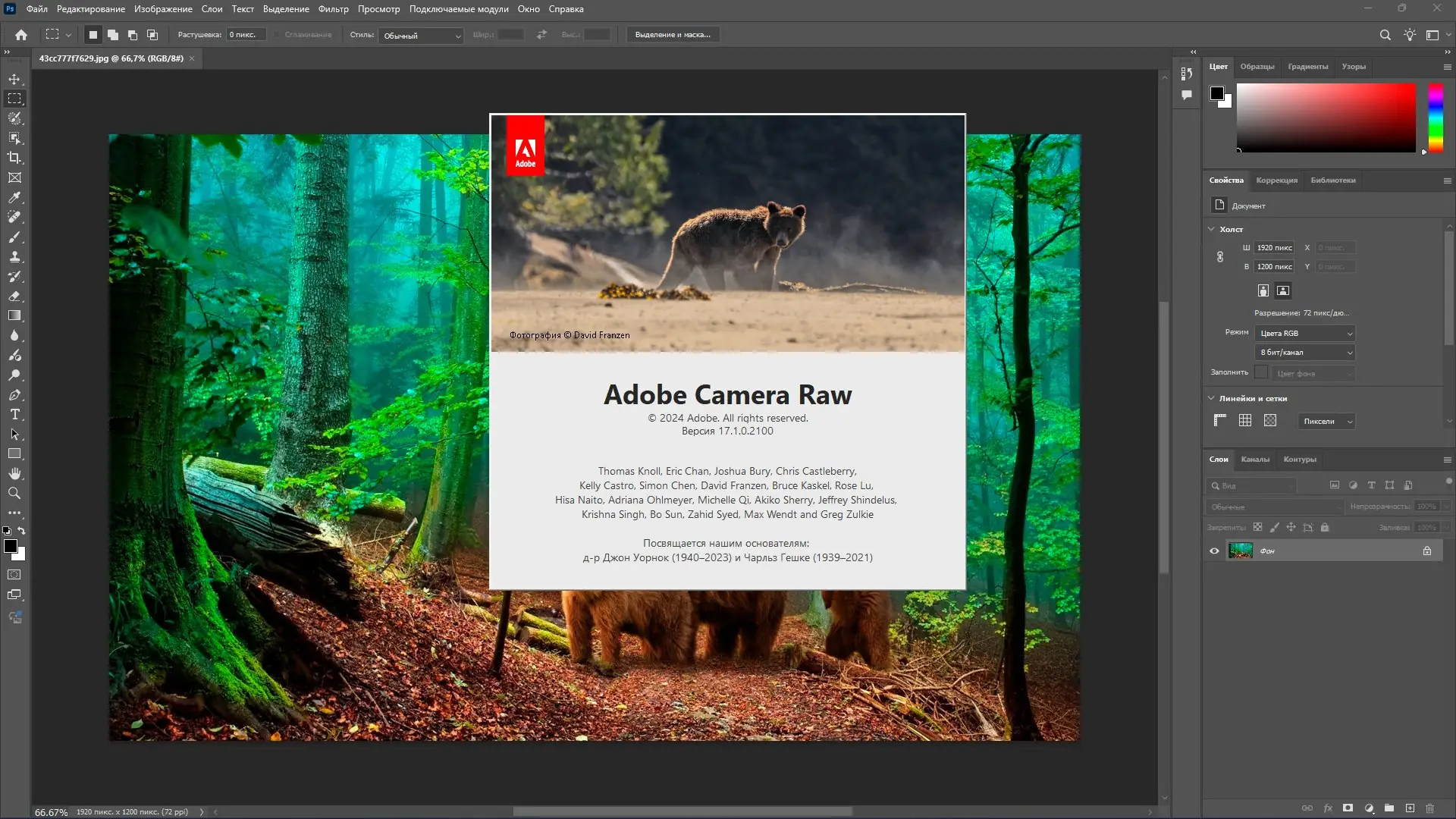
Task: Open the Цвета RGB mode dropdown
Action: coord(1305,334)
